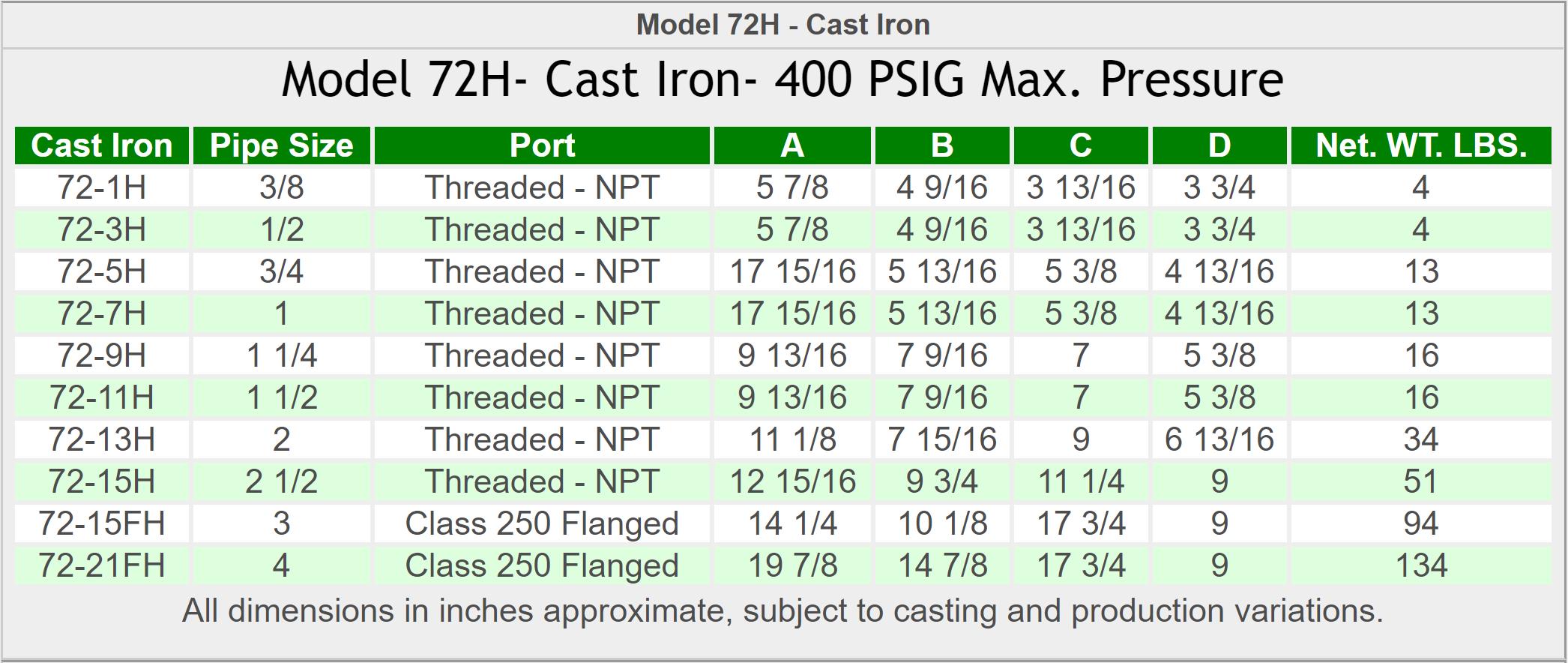
Task: Click the 72-3H model row label
Action: [102, 229]
